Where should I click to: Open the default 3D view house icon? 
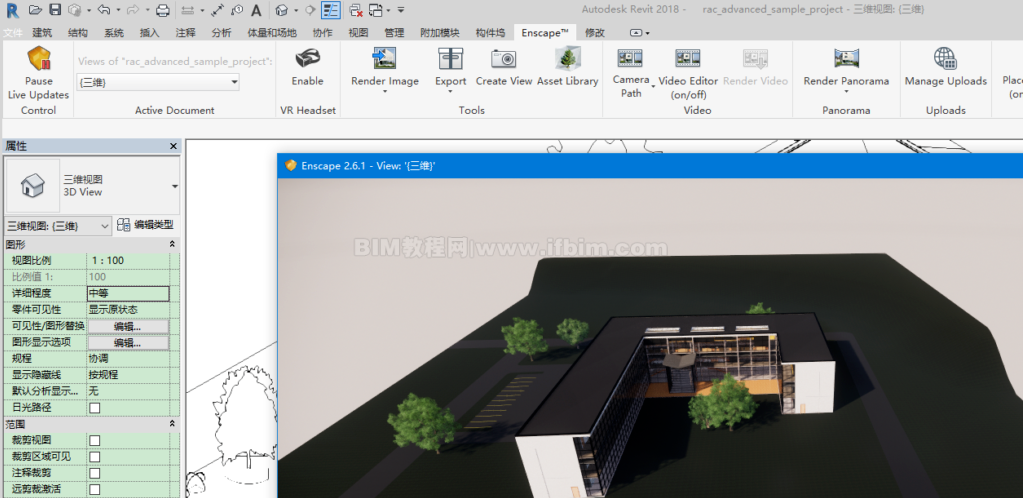coord(282,10)
